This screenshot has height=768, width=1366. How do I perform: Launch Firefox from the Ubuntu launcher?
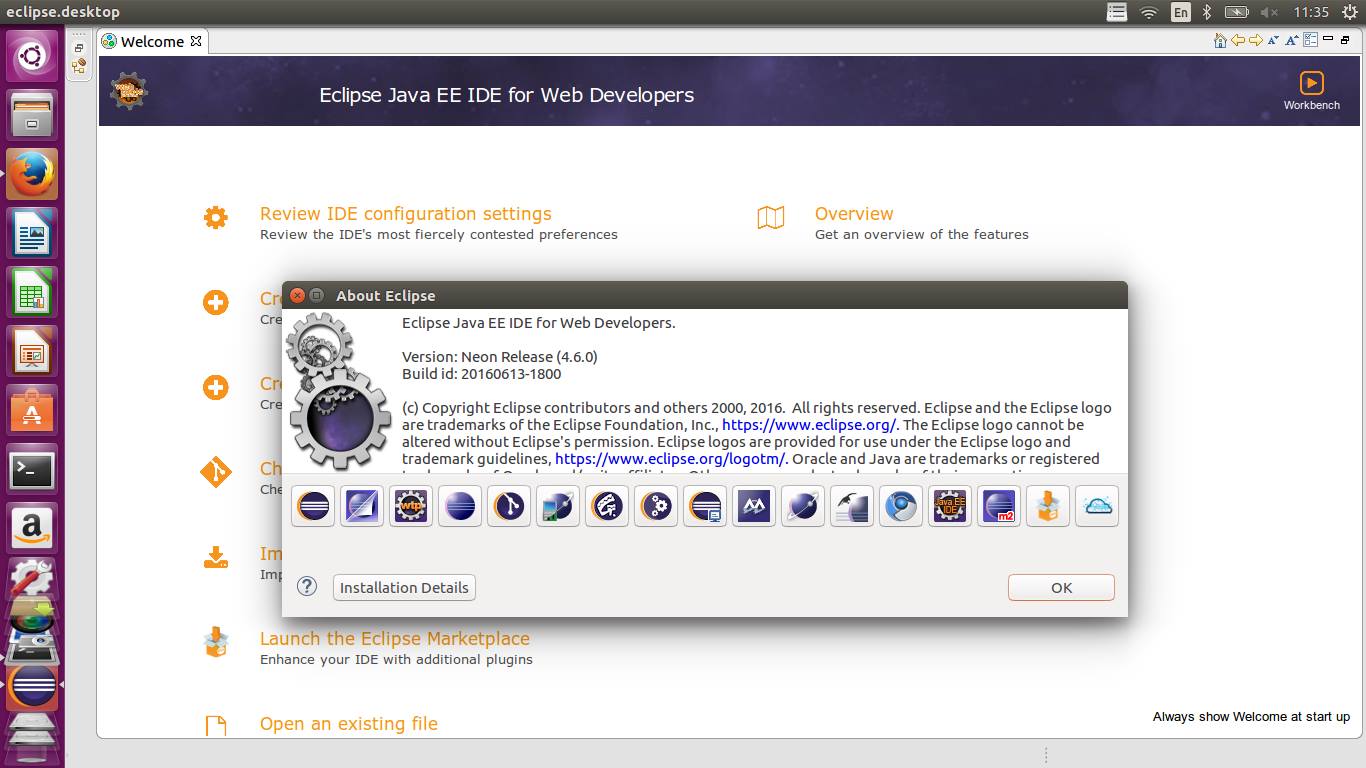(32, 174)
